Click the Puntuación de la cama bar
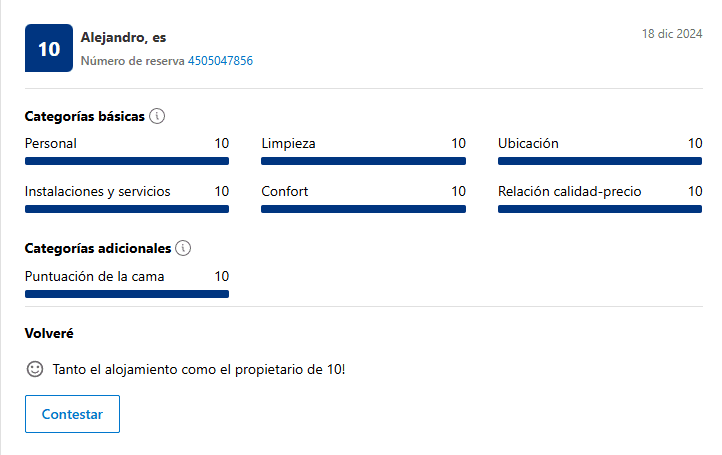Viewport: 722px width, 455px height. 127,294
